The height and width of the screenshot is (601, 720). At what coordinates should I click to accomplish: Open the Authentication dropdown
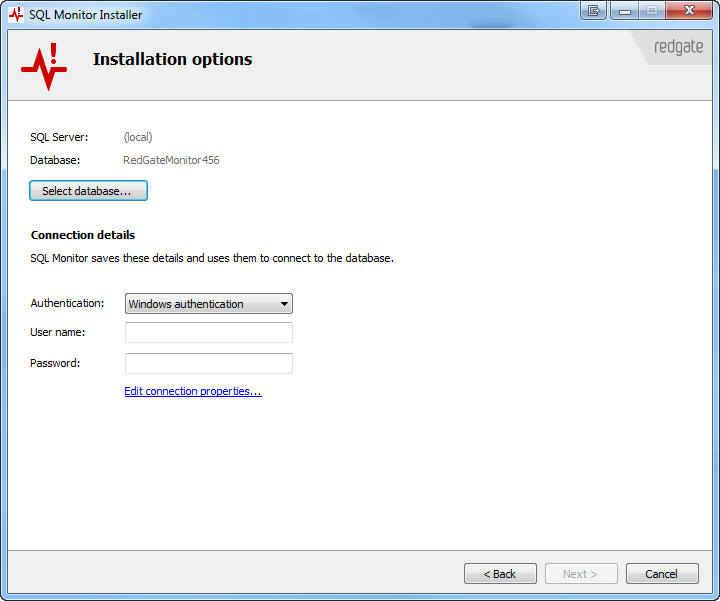click(x=208, y=304)
